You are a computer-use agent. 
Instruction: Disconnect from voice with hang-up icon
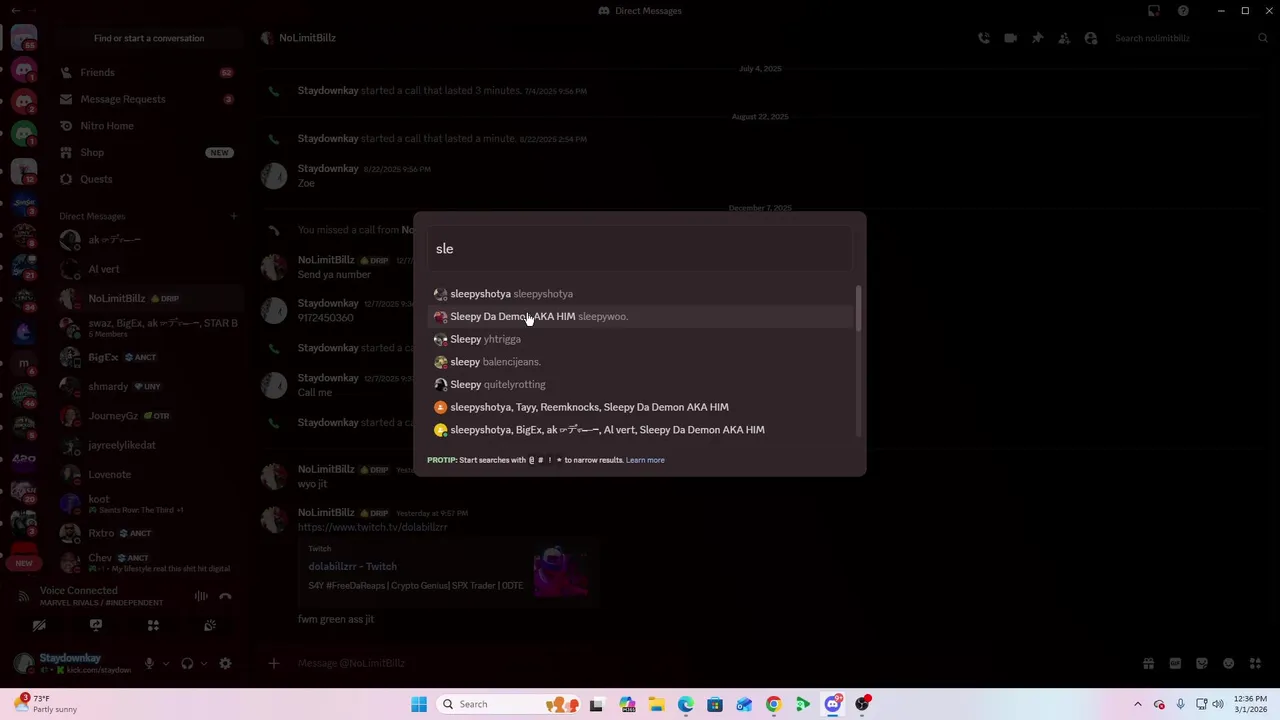pos(225,596)
